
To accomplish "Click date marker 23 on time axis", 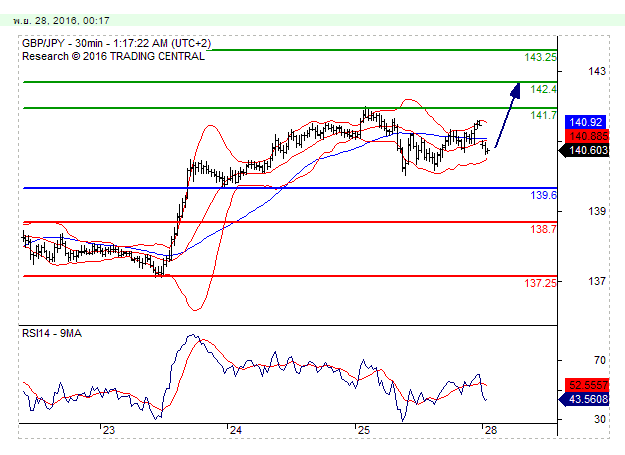I will 109,430.
